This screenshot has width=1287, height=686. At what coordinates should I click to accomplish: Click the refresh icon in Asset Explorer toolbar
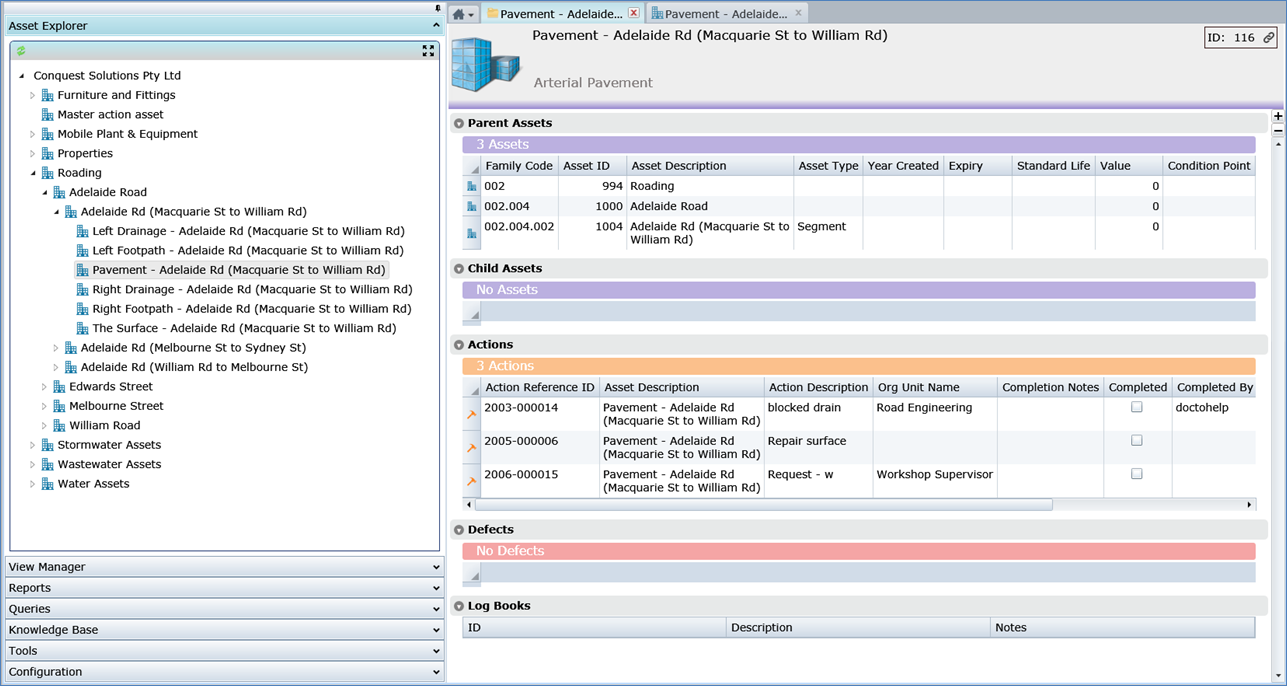tap(21, 50)
